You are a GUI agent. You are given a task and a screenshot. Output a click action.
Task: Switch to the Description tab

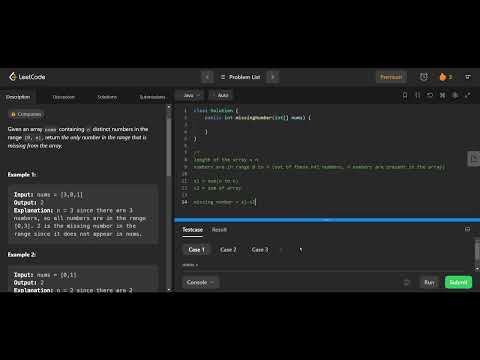18,97
